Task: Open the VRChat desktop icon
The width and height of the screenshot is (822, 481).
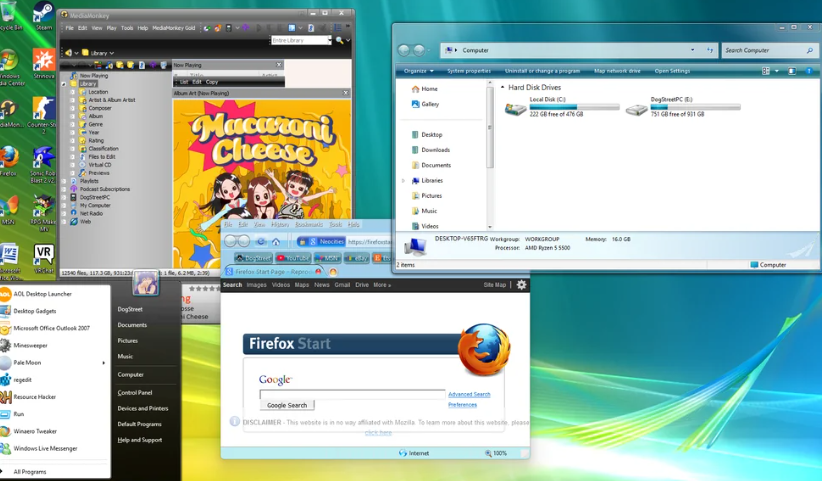Action: [44, 258]
